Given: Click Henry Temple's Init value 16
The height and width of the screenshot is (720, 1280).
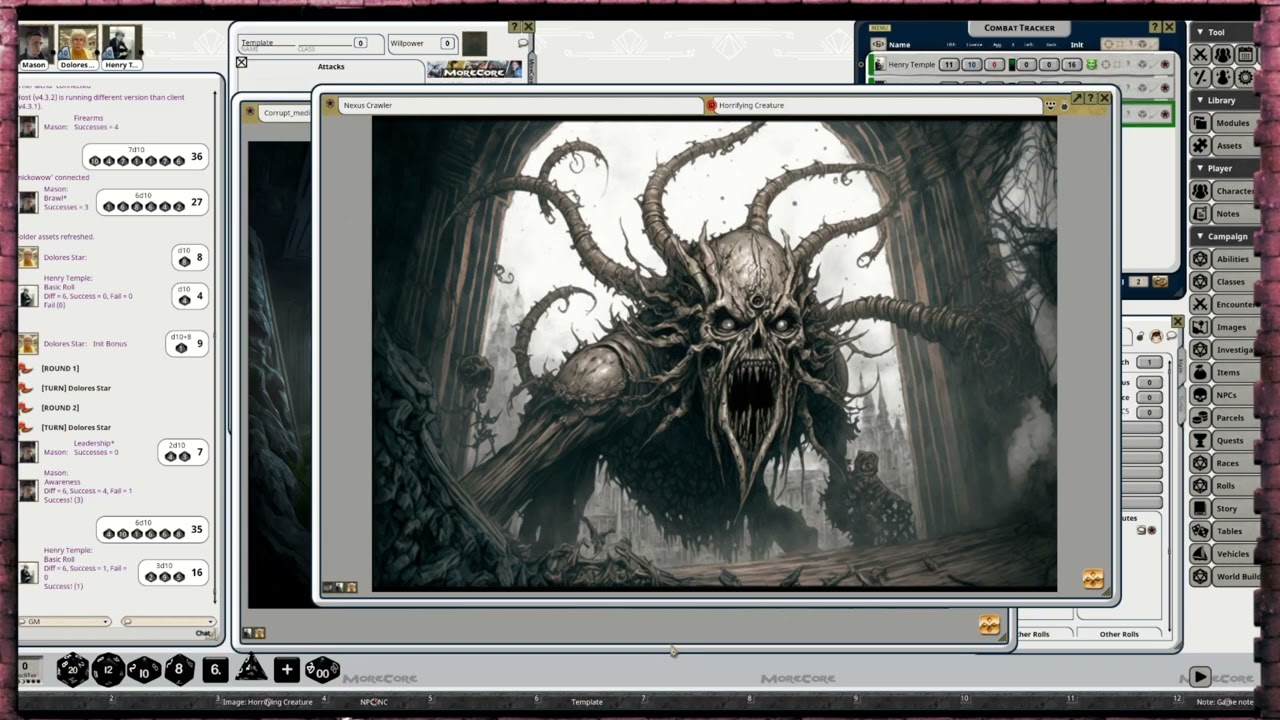Looking at the screenshot, I should click(x=1072, y=64).
